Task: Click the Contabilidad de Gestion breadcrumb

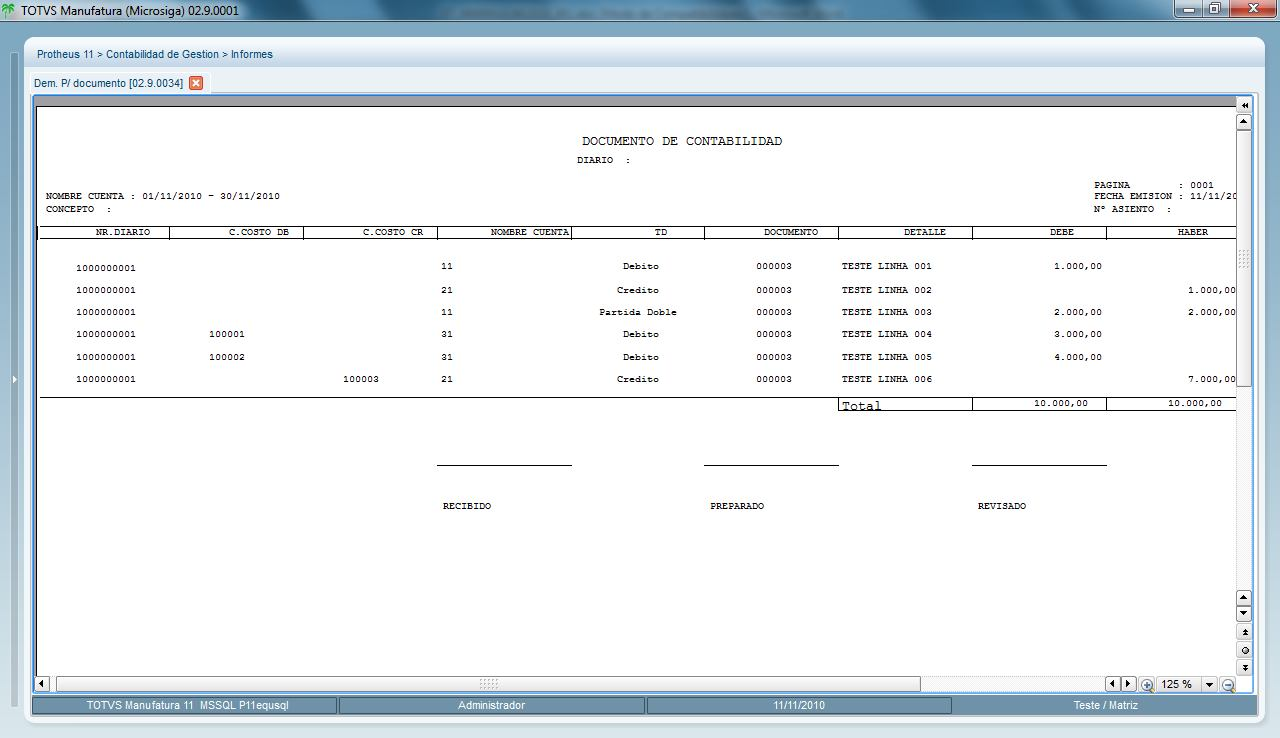Action: coord(162,54)
